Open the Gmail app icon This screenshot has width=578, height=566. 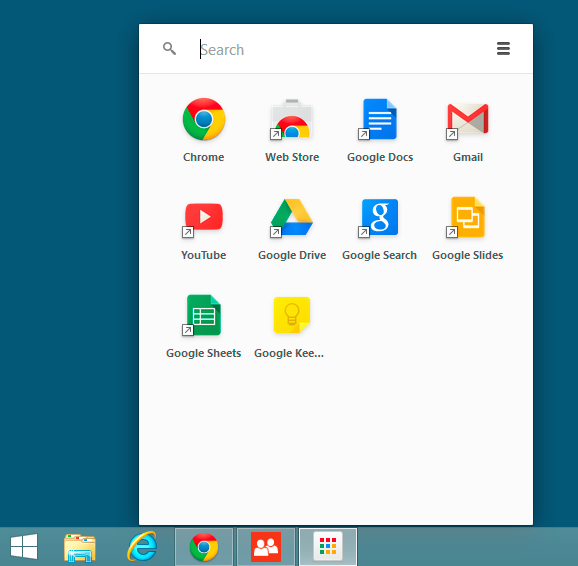467,119
